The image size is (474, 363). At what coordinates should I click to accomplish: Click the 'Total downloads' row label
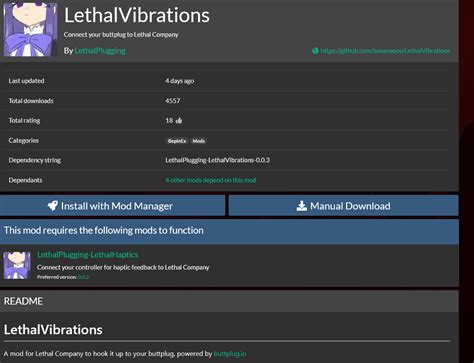[31, 101]
